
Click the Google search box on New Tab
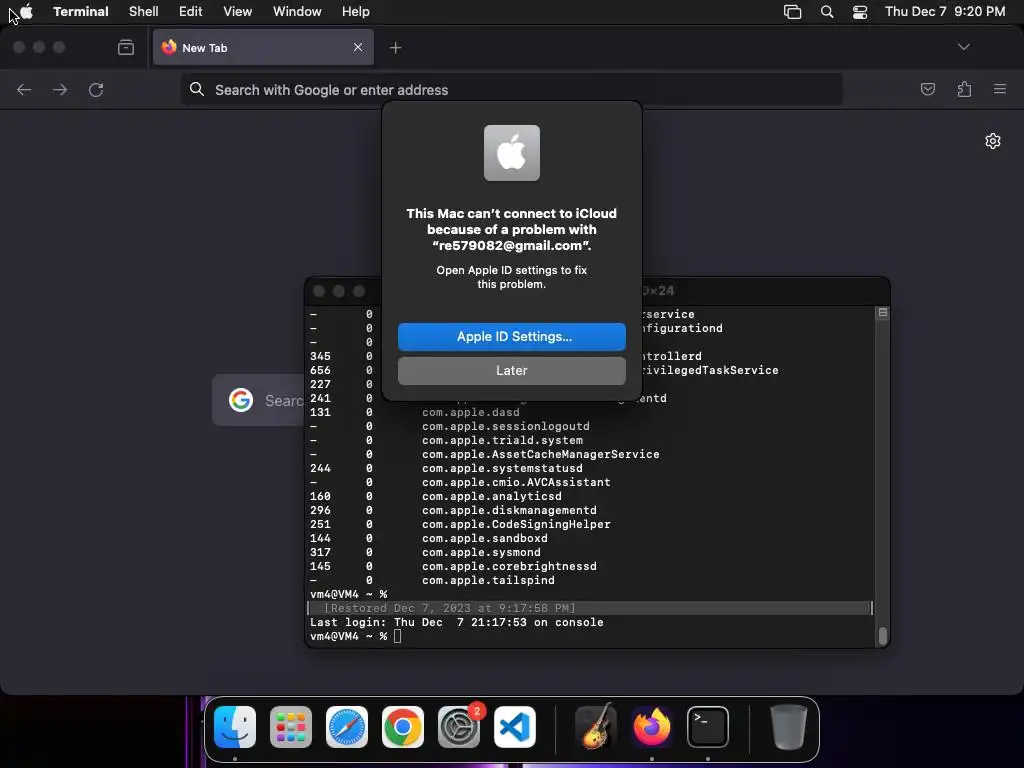[x=259, y=400]
